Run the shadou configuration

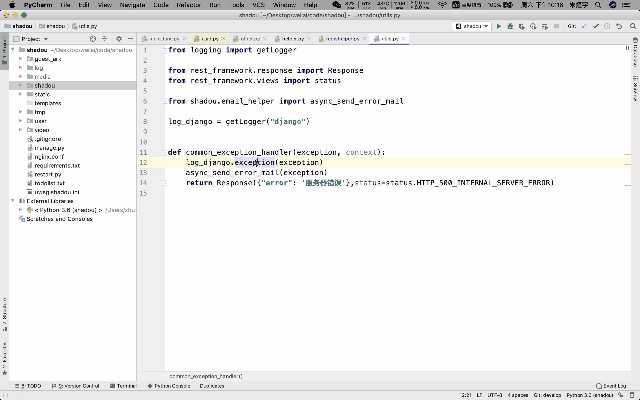click(x=498, y=26)
